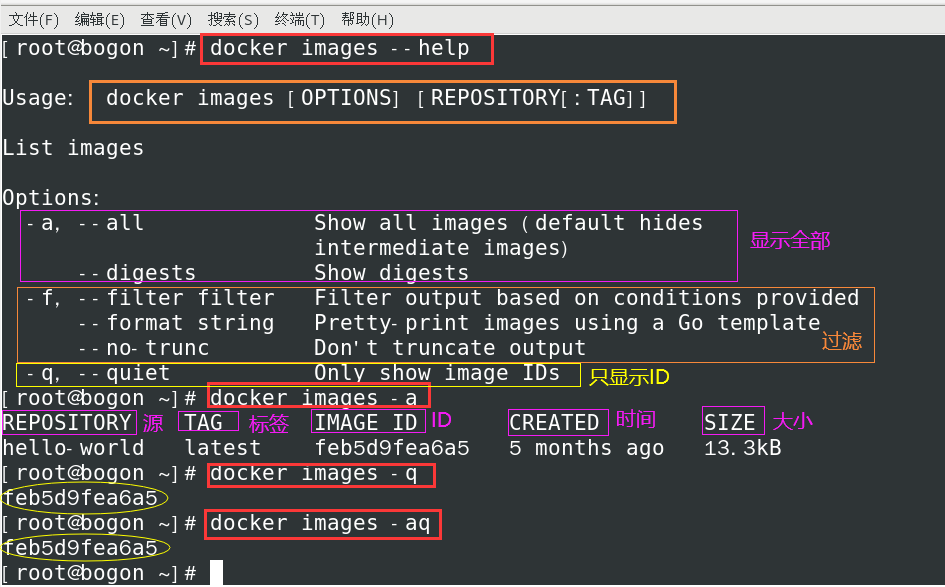Click 'Pretty-print images using a Go template'

[x=567, y=324]
